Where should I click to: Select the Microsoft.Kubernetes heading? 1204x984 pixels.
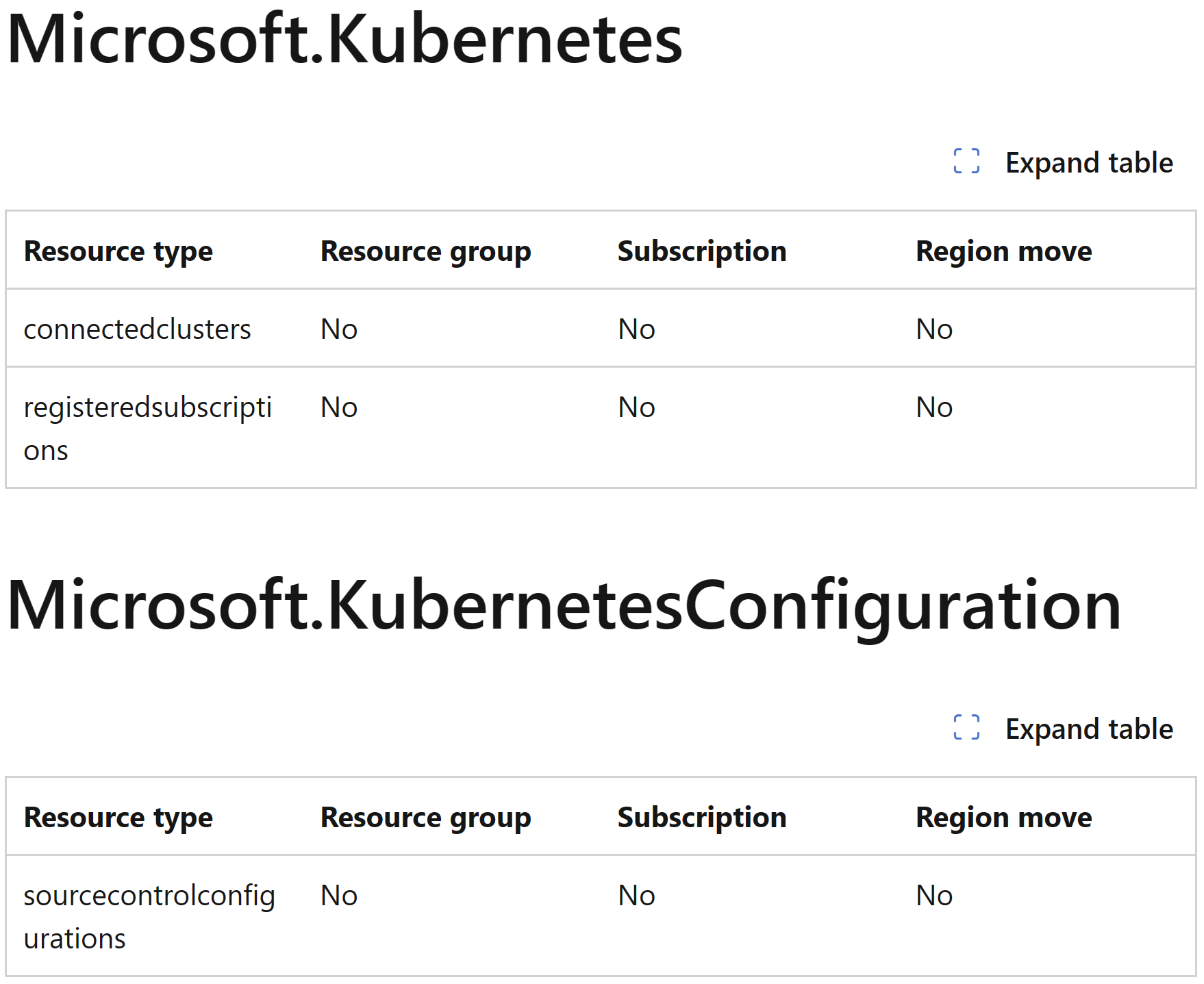tap(344, 40)
